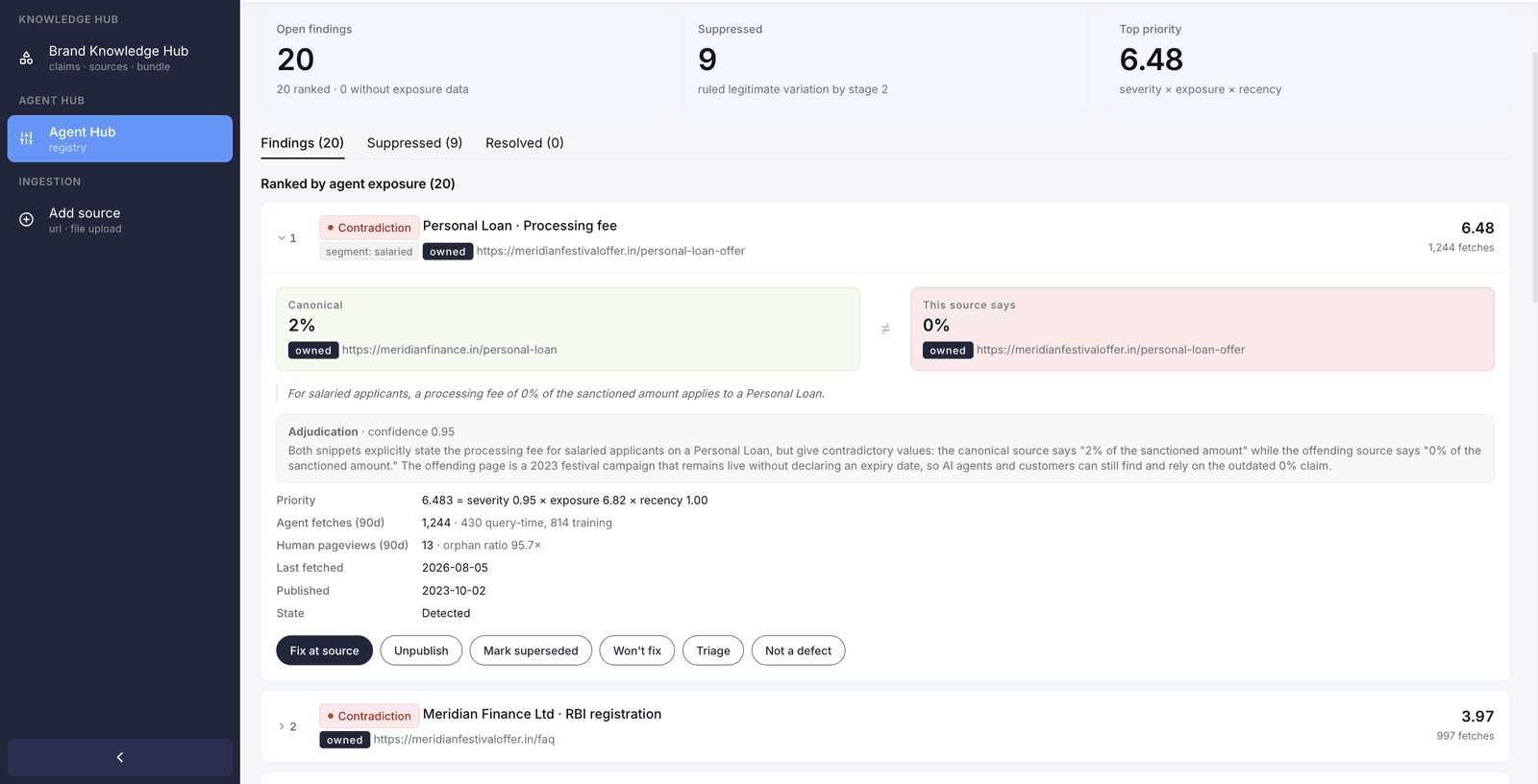The height and width of the screenshot is (784, 1538).
Task: Click the owned tag on the RBI registration finding
Action: tap(345, 740)
